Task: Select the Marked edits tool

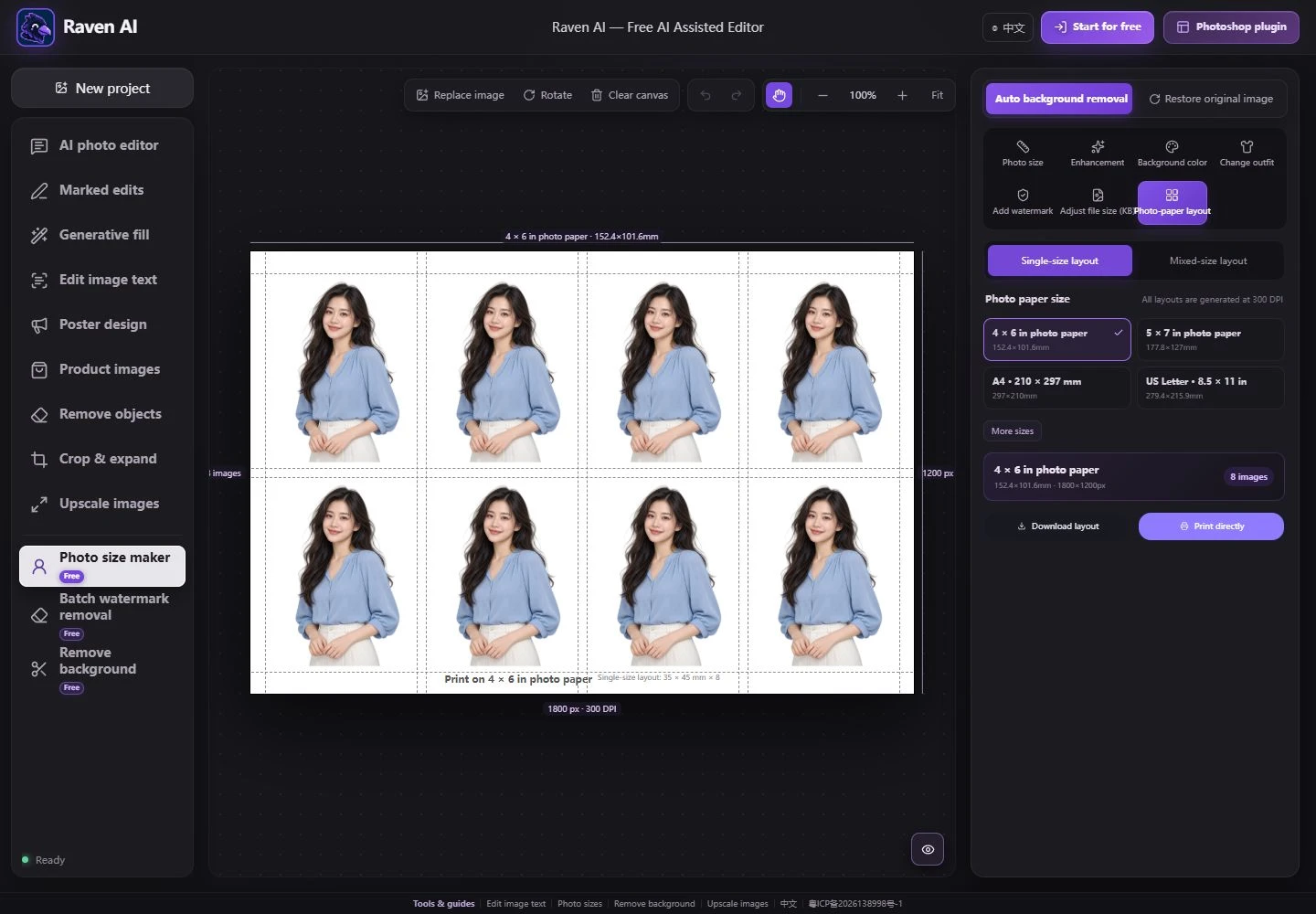Action: pyautogui.click(x=102, y=190)
